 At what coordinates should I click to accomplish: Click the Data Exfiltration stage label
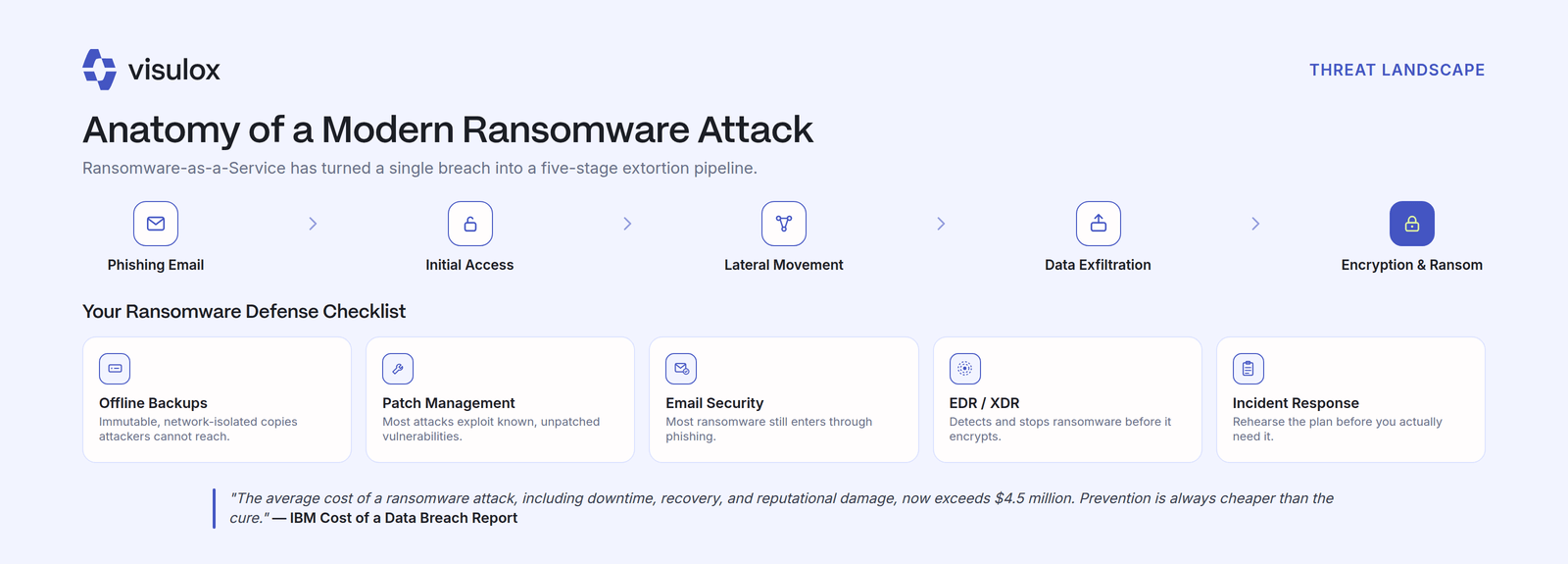(1098, 265)
